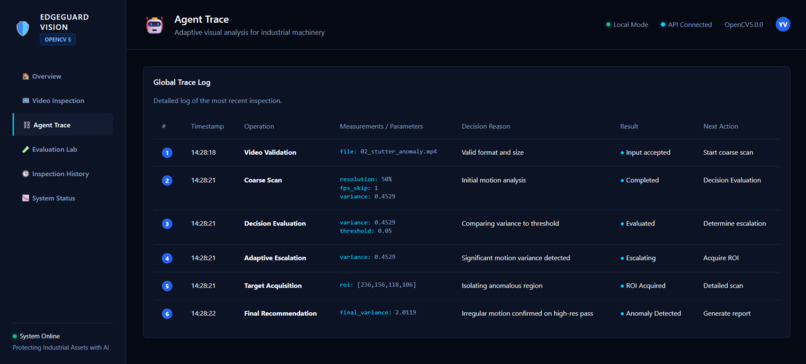Open the Evaluation Lab section
Viewport: 806px width, 364px height.
(x=63, y=150)
